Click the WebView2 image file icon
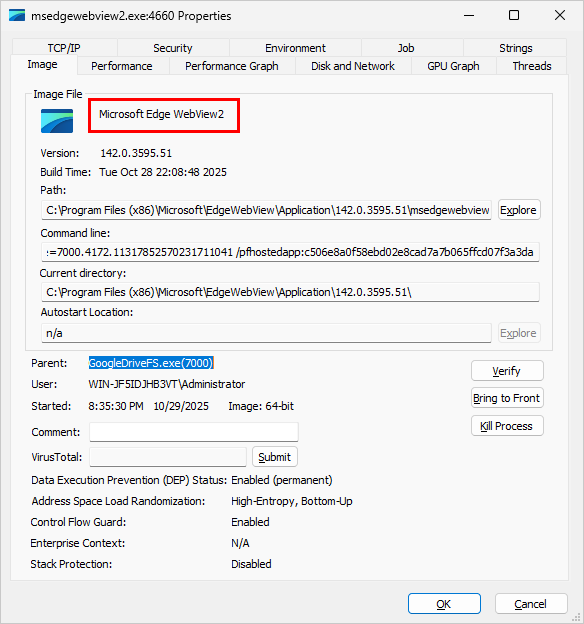Viewport: 584px width, 624px height. pyautogui.click(x=57, y=121)
